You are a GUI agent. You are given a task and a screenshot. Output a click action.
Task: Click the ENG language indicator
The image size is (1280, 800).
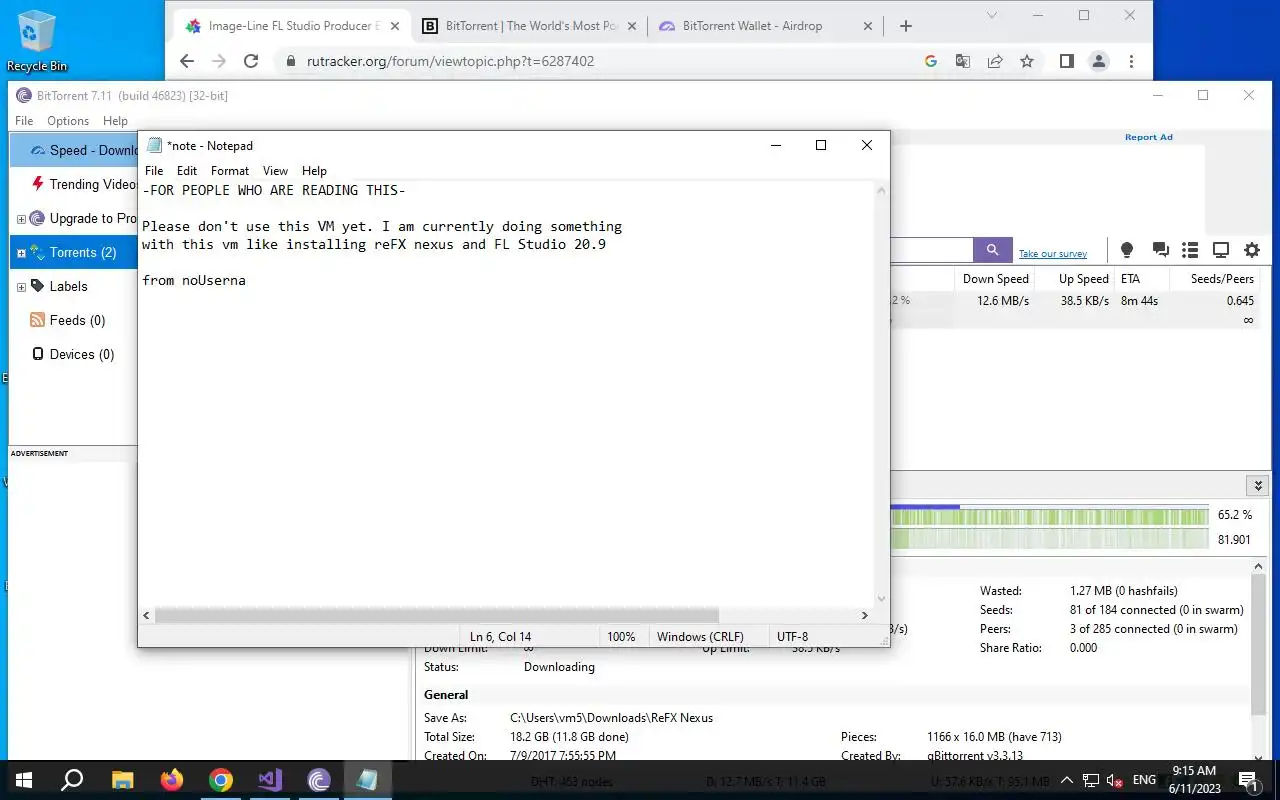1145,780
